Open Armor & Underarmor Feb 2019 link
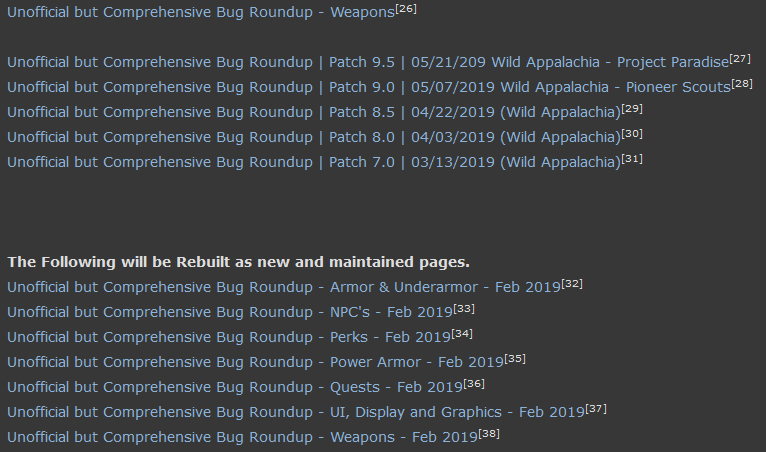The image size is (766, 452). pyautogui.click(x=284, y=287)
